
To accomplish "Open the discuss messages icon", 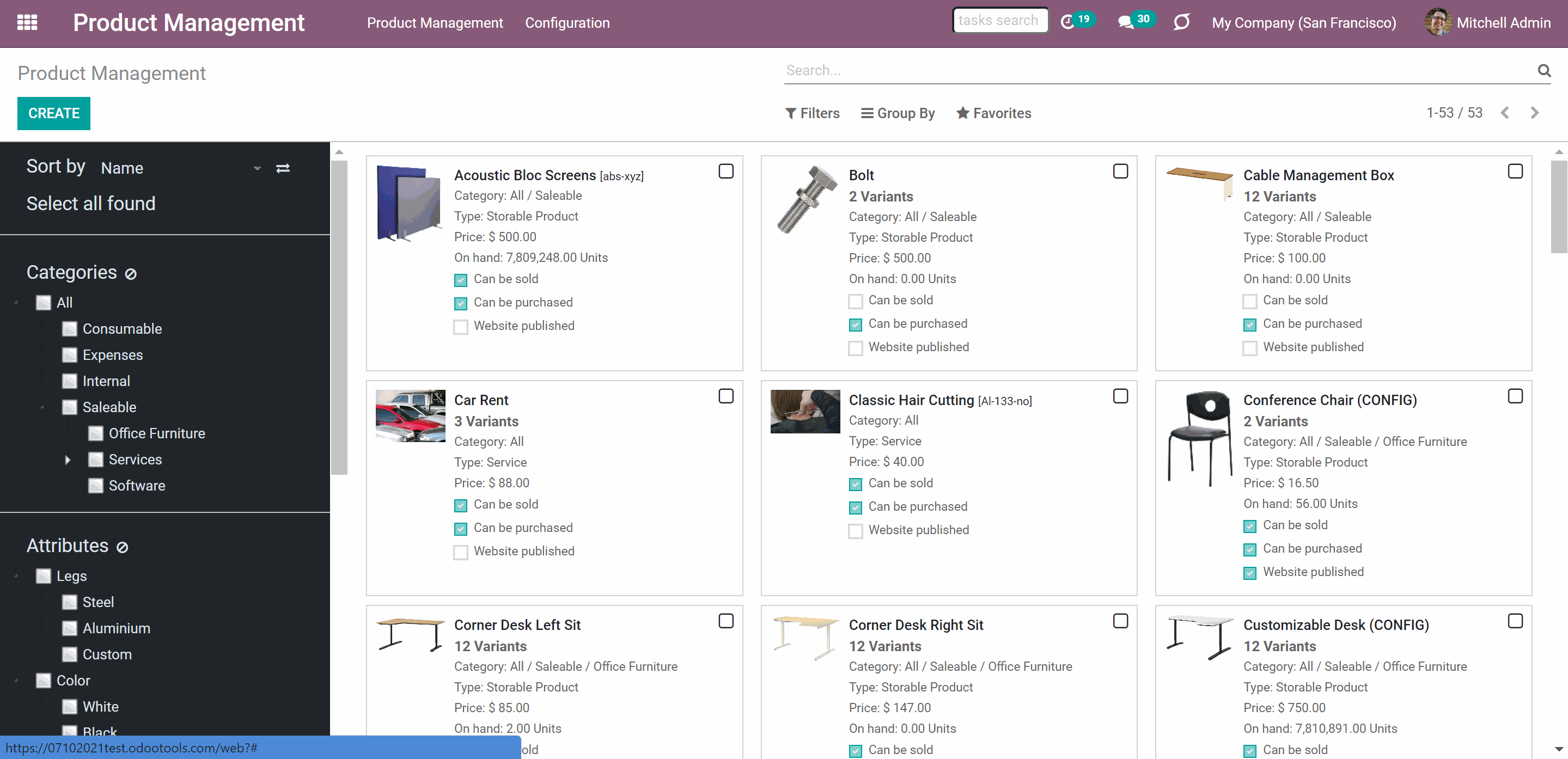I will coord(1126,22).
